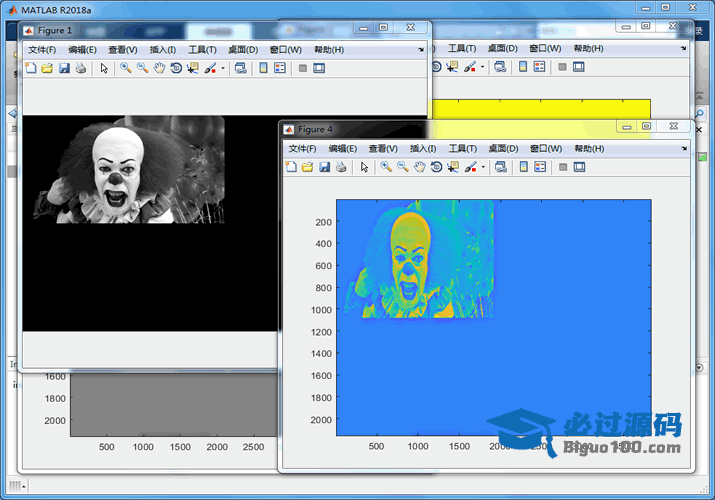Image resolution: width=715 pixels, height=500 pixels.
Task: Insert Colorbar icon in Figure 1 toolbar
Action: 263,68
